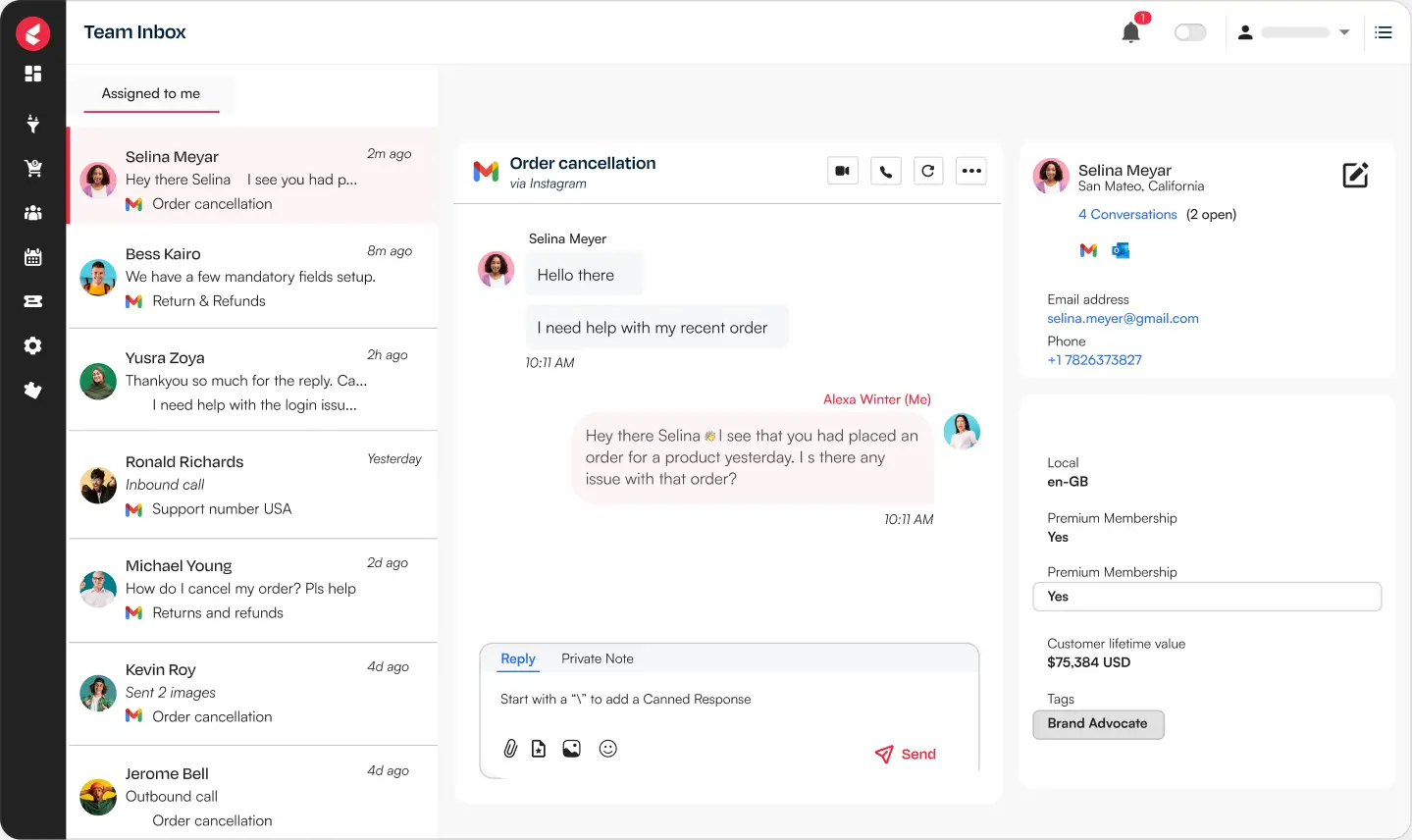Open the dashboard grid icon in sidebar
The height and width of the screenshot is (840, 1412).
coord(33,74)
